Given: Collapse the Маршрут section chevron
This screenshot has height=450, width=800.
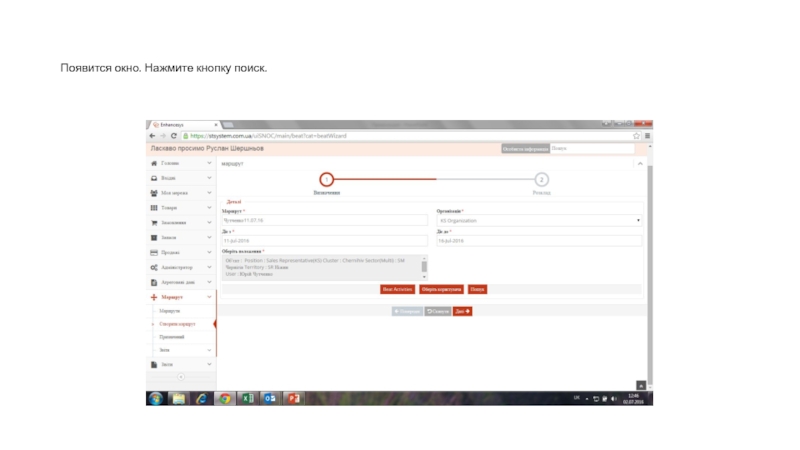Looking at the screenshot, I should (209, 297).
